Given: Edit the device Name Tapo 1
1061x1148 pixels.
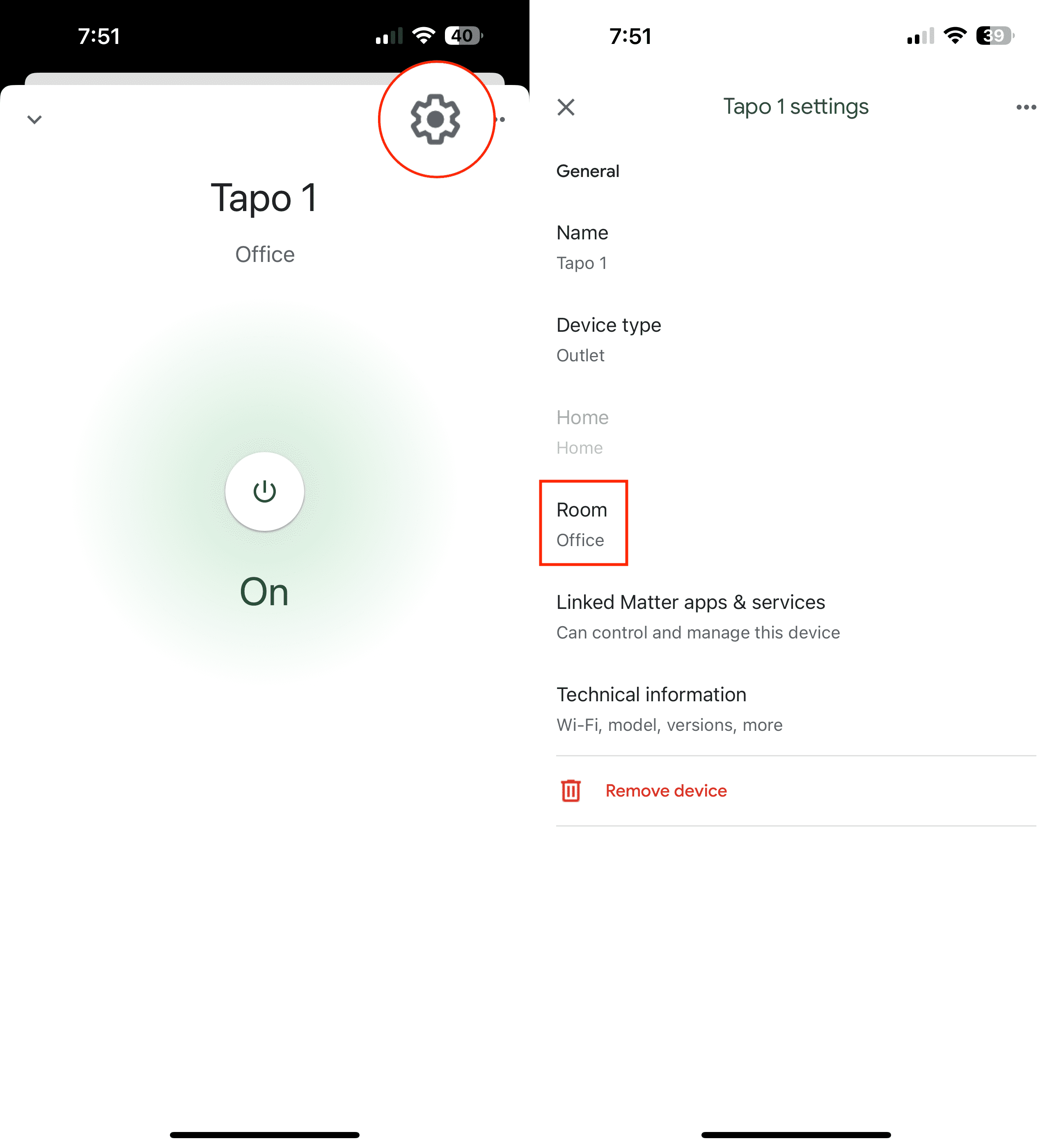Looking at the screenshot, I should click(796, 247).
